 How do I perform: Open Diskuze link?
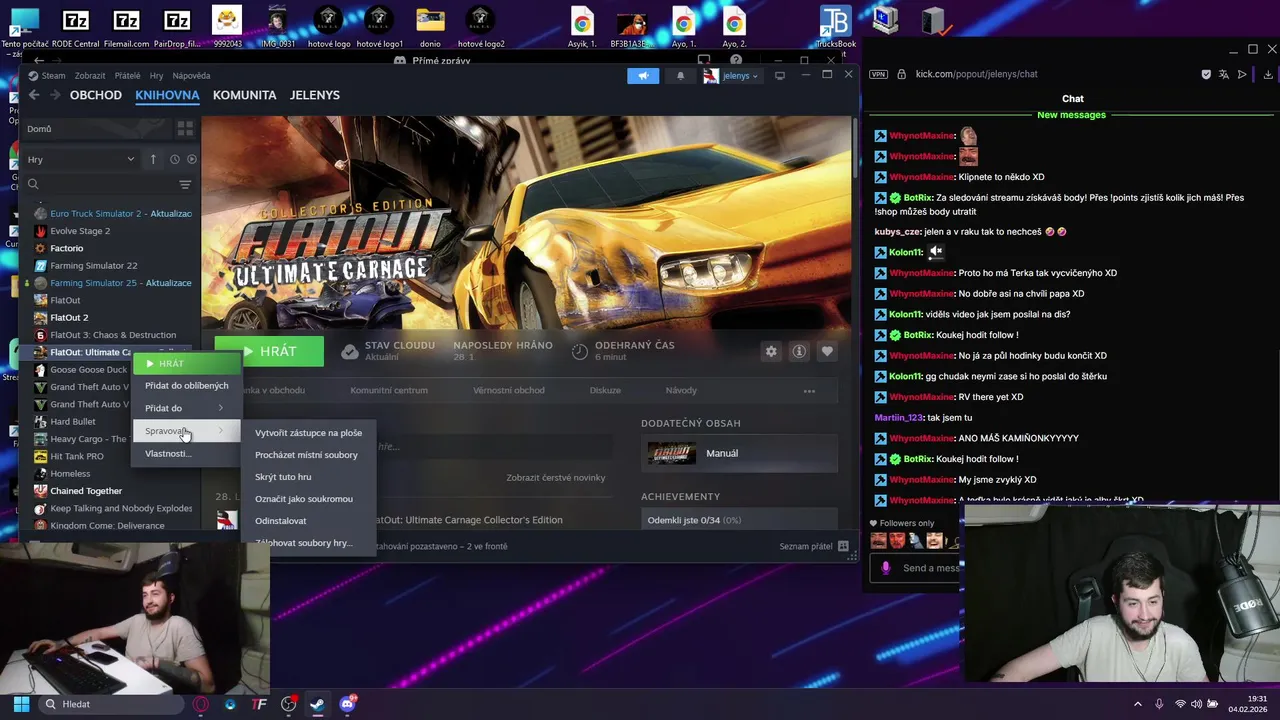point(605,390)
